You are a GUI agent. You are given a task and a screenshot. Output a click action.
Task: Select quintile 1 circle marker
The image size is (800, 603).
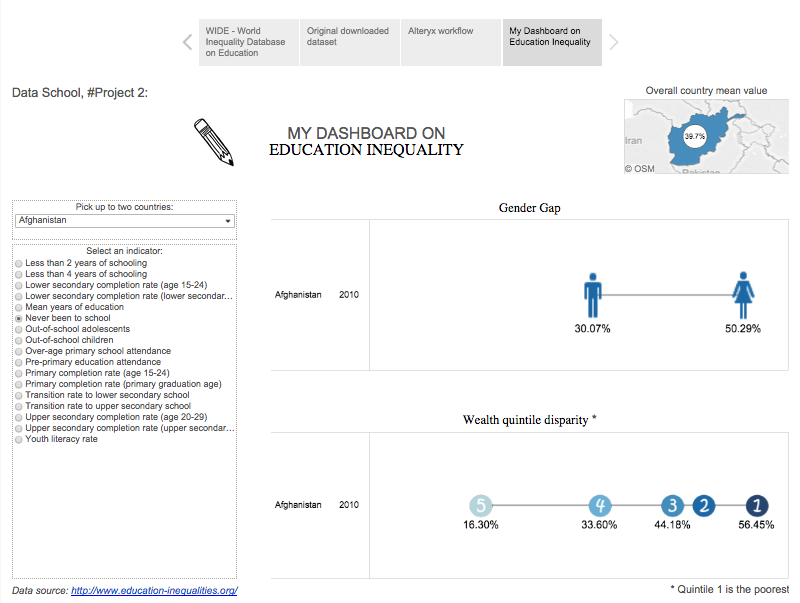(x=757, y=506)
